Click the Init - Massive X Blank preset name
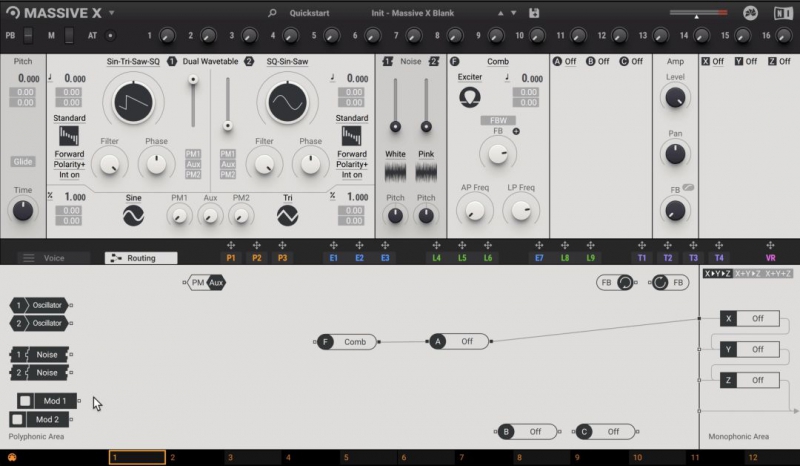The image size is (800, 466). coord(412,13)
